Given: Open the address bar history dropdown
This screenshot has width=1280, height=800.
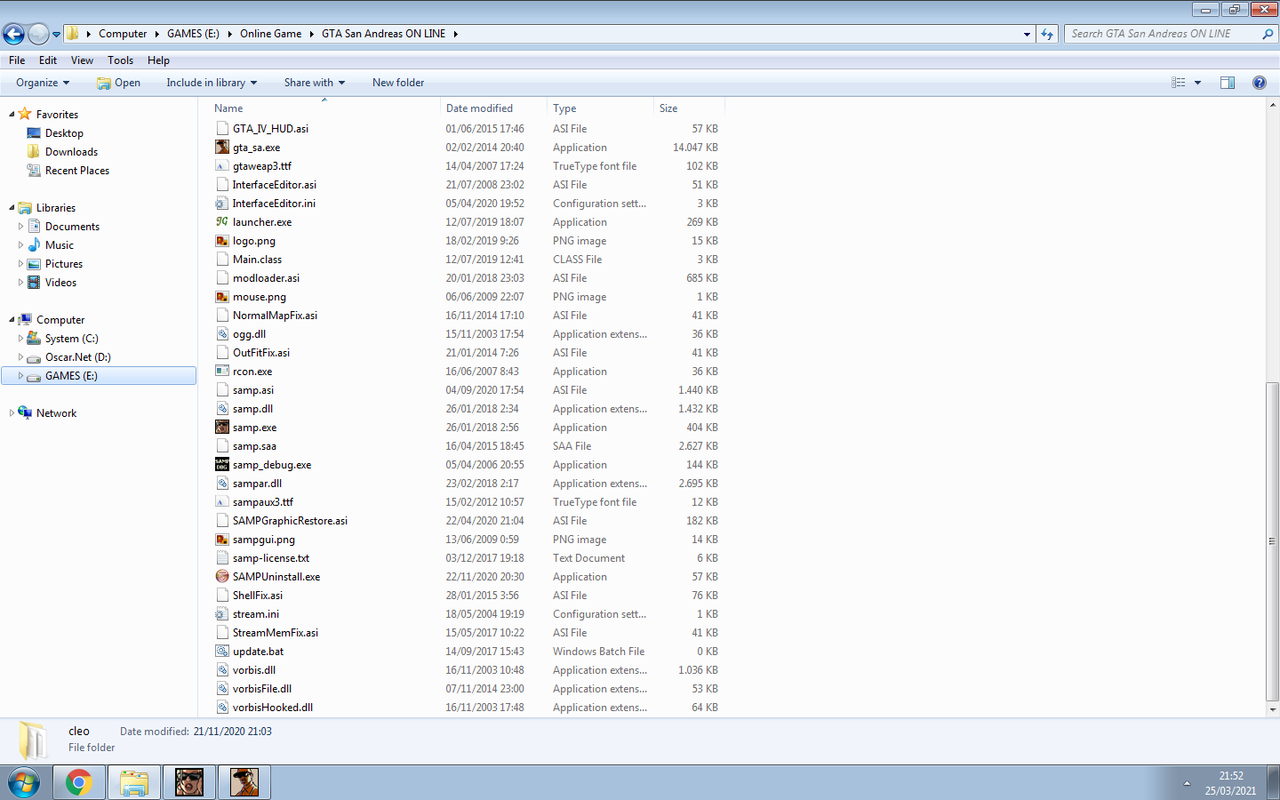Looking at the screenshot, I should (x=1027, y=34).
